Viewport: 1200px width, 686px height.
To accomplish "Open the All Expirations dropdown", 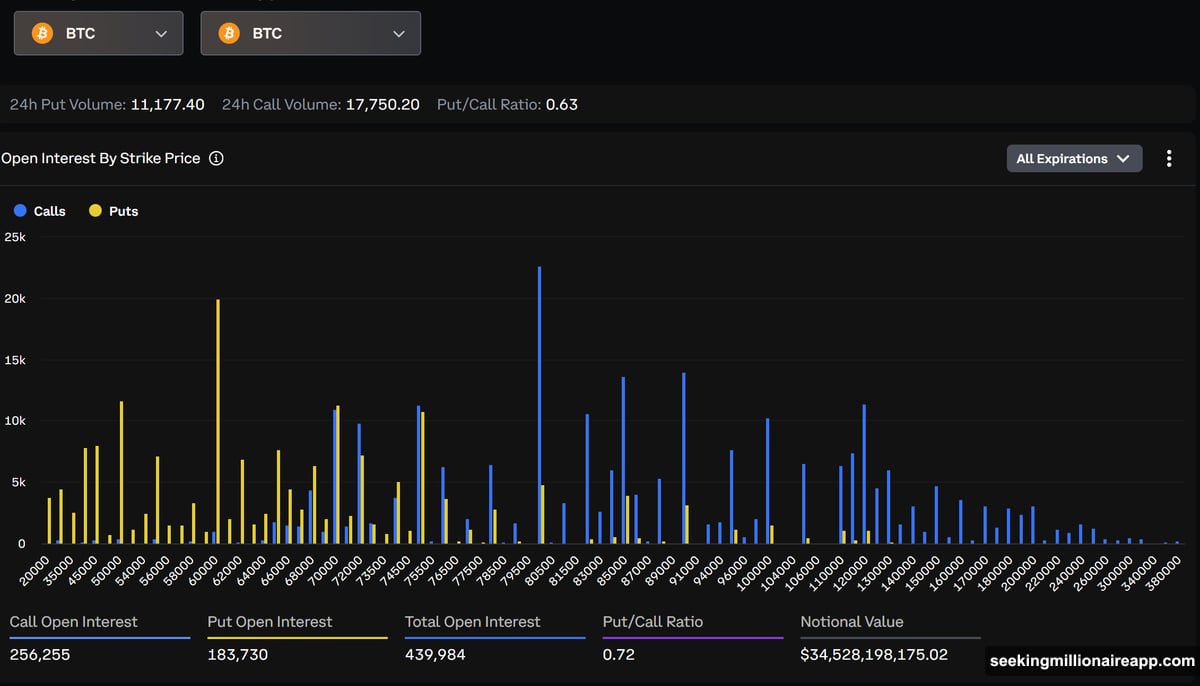I will click(x=1073, y=158).
